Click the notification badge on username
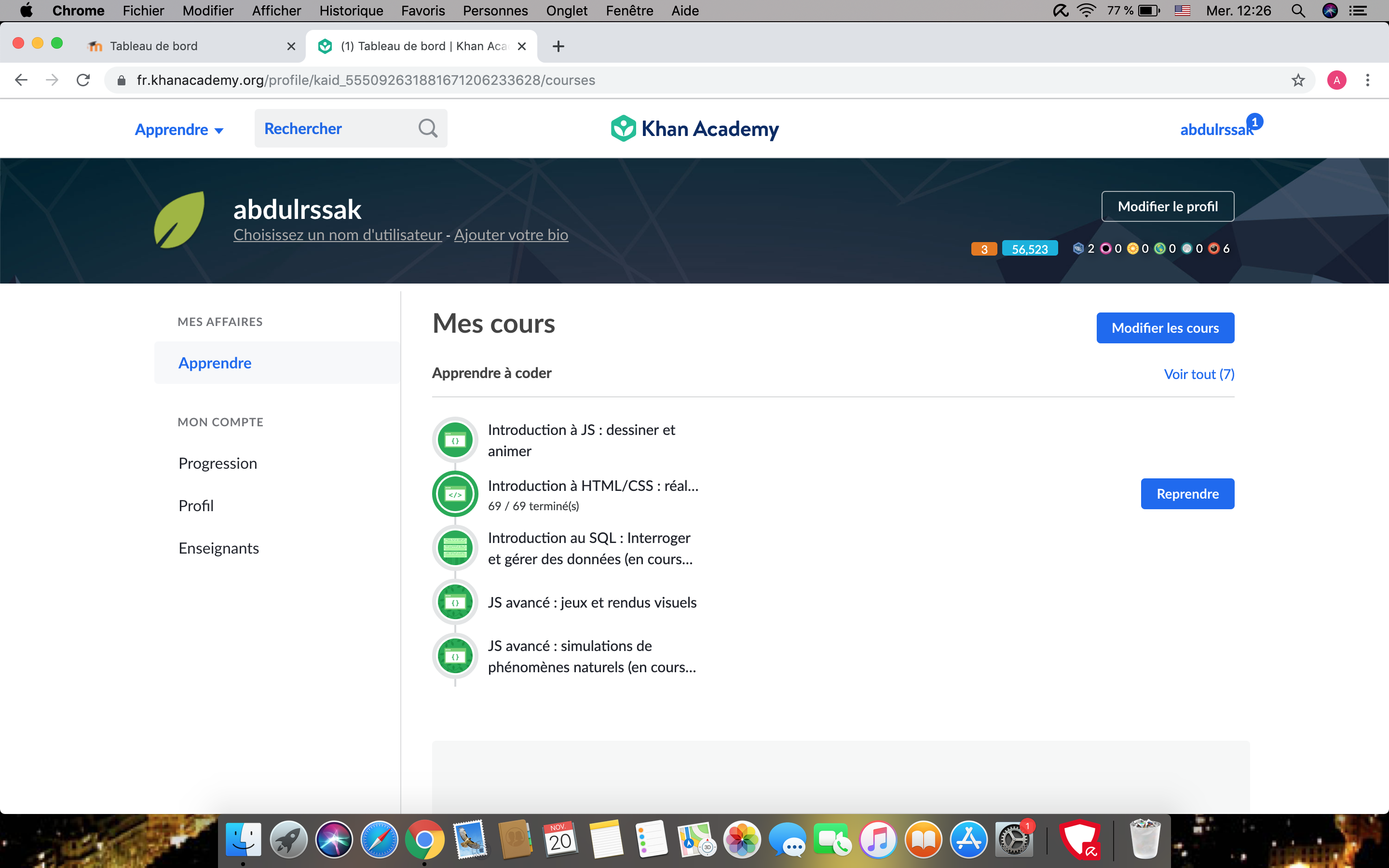The image size is (1389, 868). [1255, 122]
